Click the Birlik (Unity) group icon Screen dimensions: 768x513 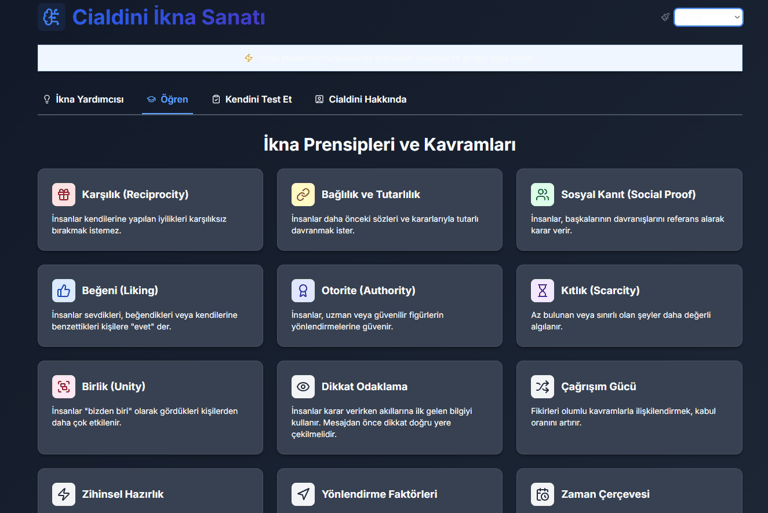(x=64, y=387)
